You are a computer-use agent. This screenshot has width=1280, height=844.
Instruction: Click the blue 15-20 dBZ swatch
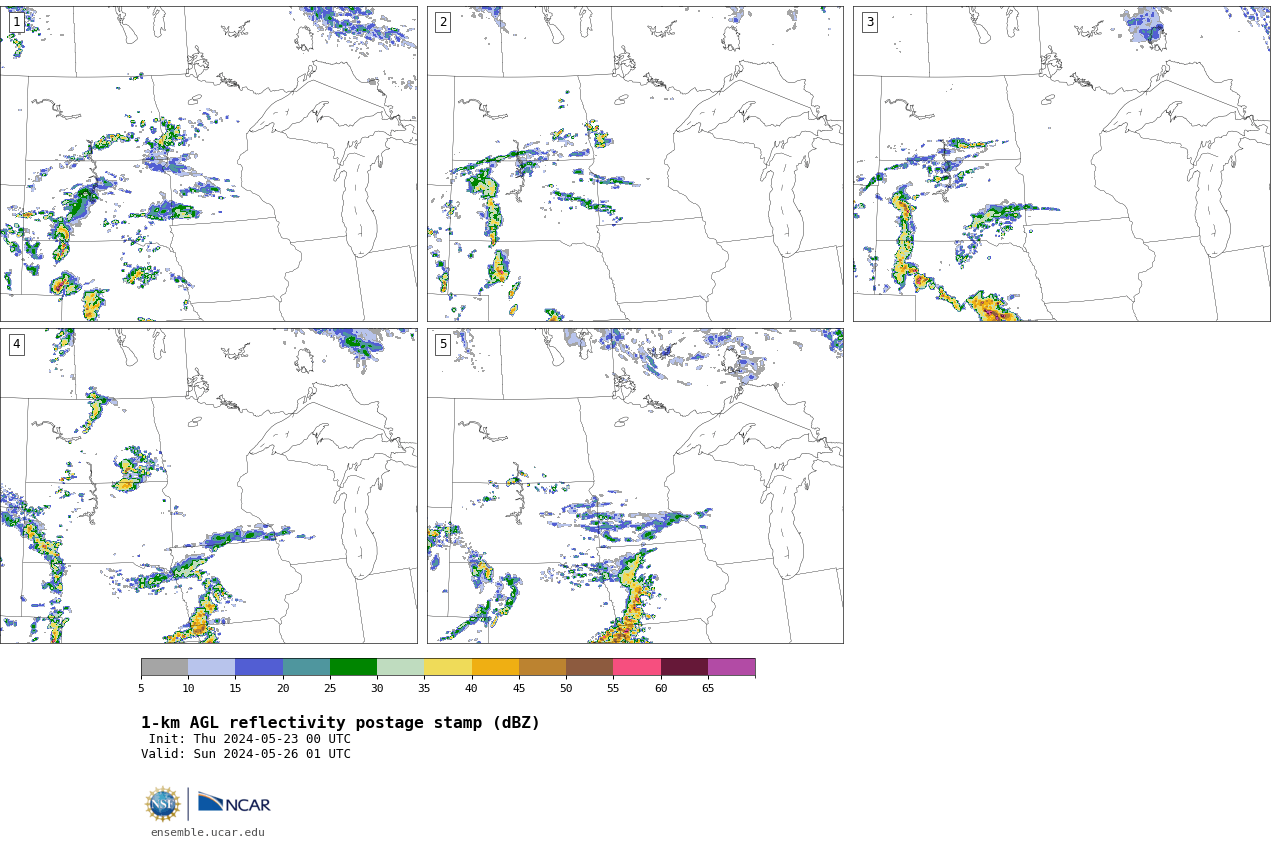point(259,667)
